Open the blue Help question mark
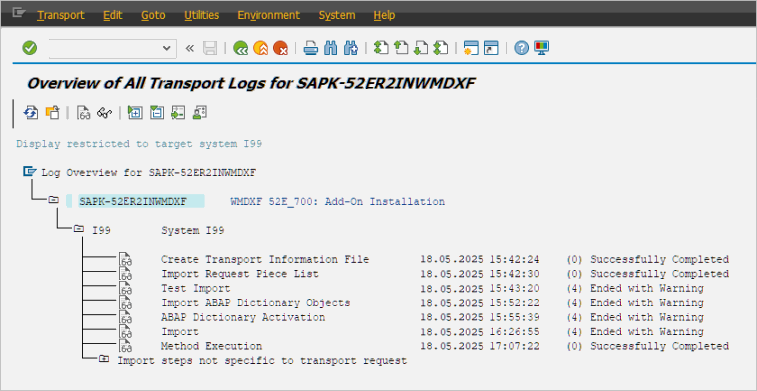The image size is (757, 391). point(521,48)
